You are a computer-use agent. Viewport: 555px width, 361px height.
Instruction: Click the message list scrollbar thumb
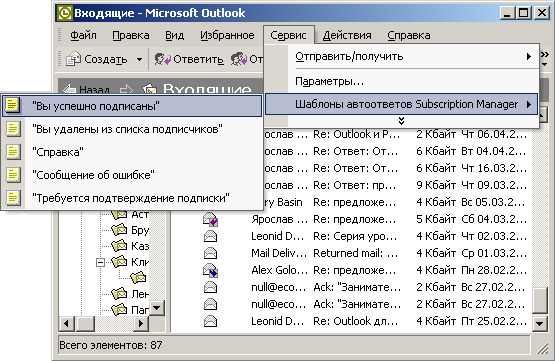pos(540,300)
